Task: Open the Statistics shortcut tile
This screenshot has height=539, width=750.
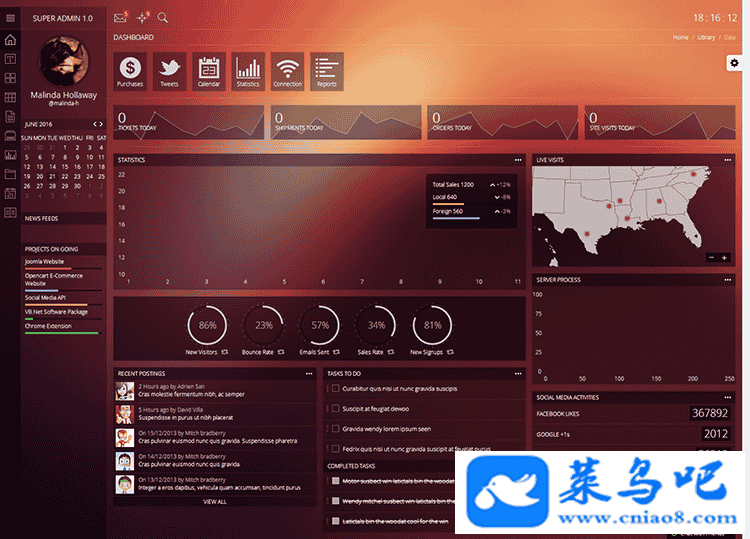Action: [248, 71]
